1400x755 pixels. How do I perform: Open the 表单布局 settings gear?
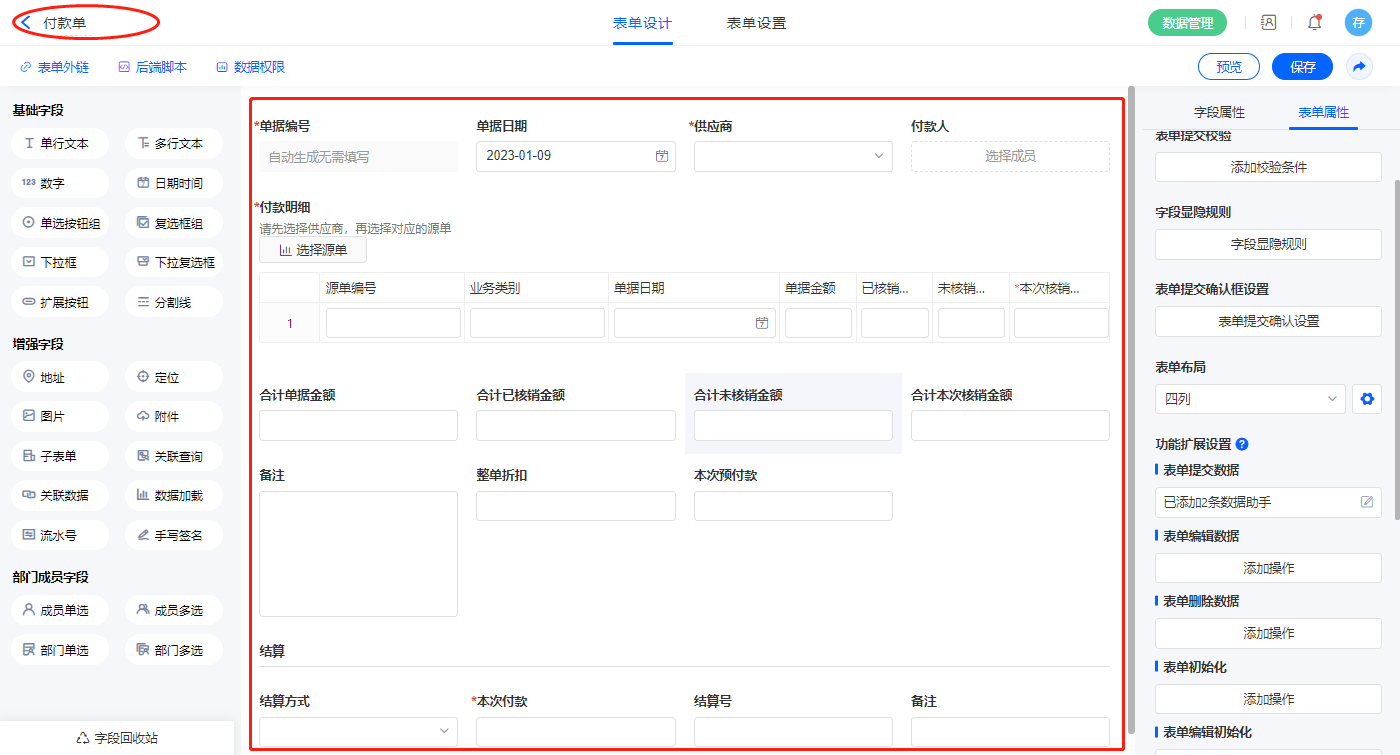1367,399
